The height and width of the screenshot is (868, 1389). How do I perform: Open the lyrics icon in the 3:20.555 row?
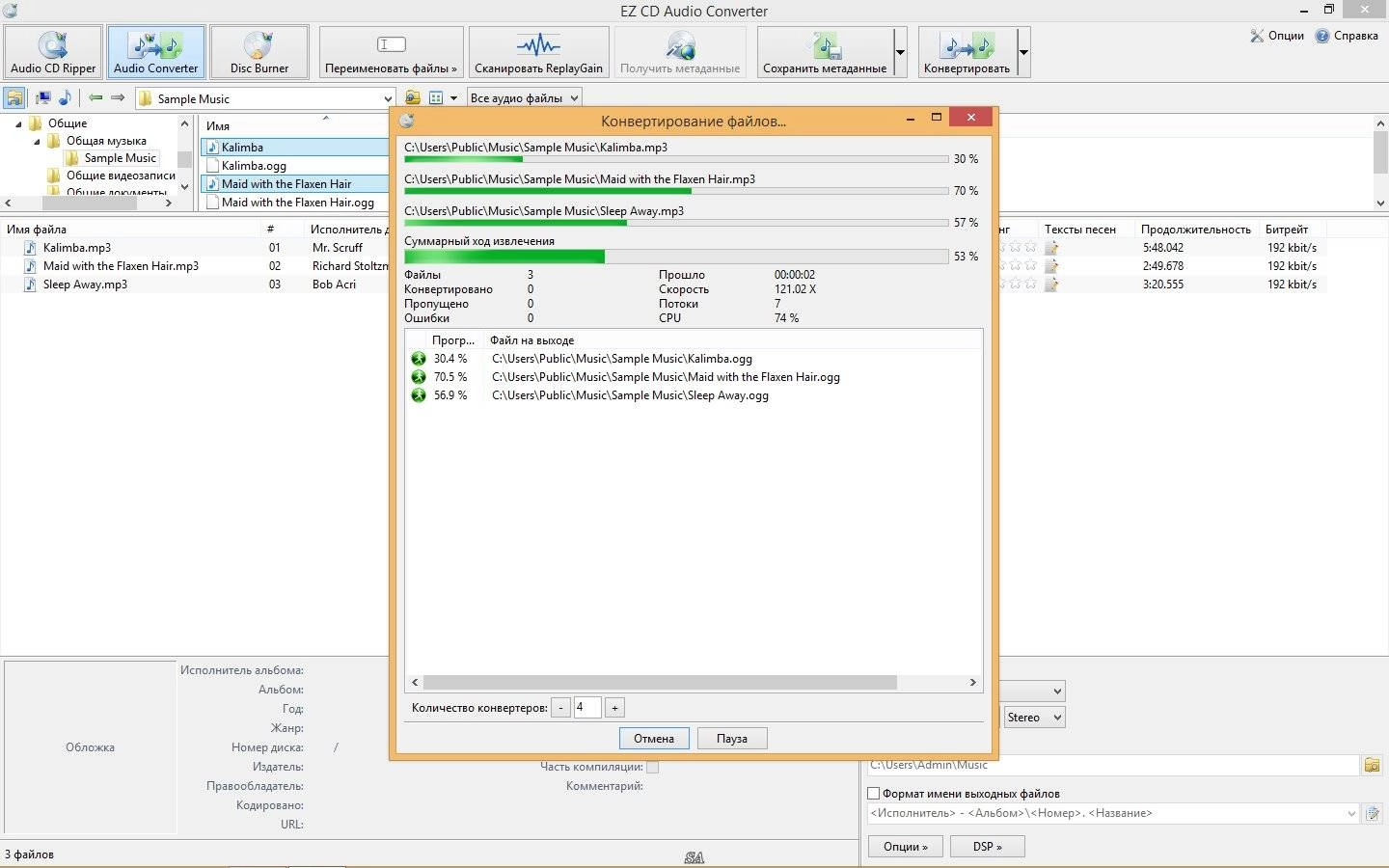point(1051,285)
